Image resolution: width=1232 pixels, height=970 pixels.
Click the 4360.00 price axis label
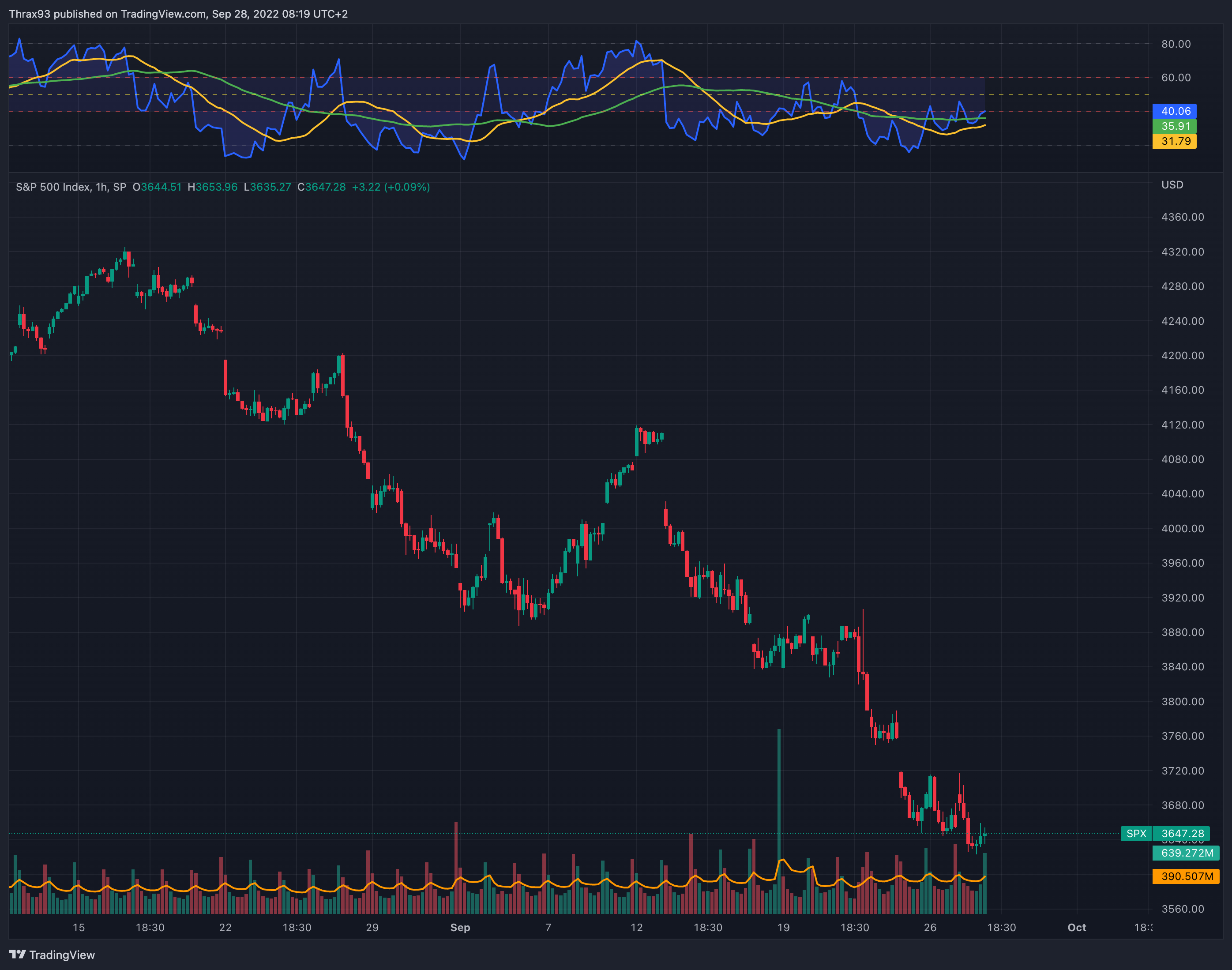[1183, 217]
